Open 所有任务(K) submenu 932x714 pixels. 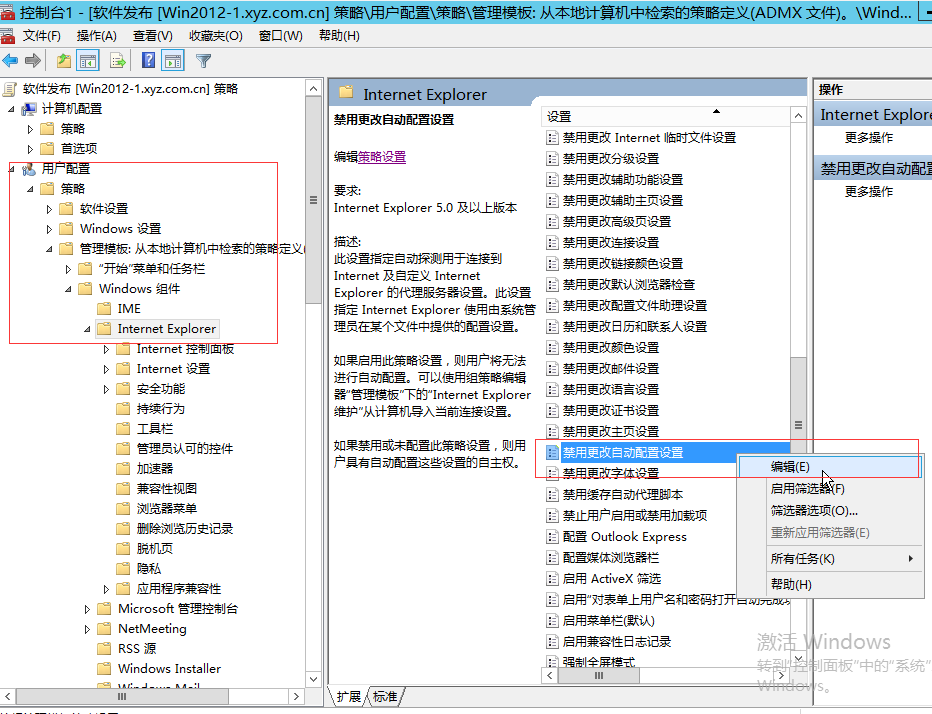[830, 558]
